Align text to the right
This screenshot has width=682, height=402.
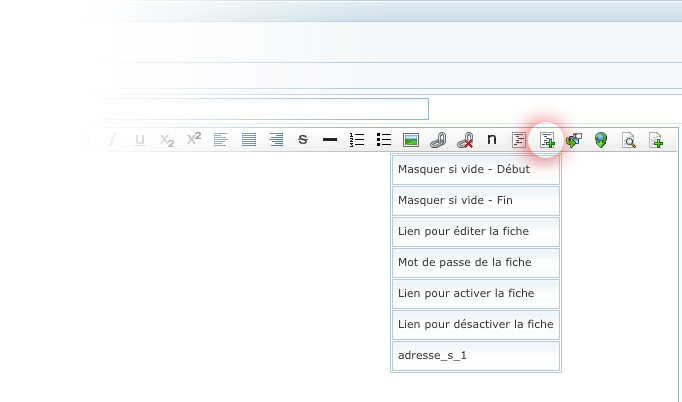pyautogui.click(x=276, y=140)
